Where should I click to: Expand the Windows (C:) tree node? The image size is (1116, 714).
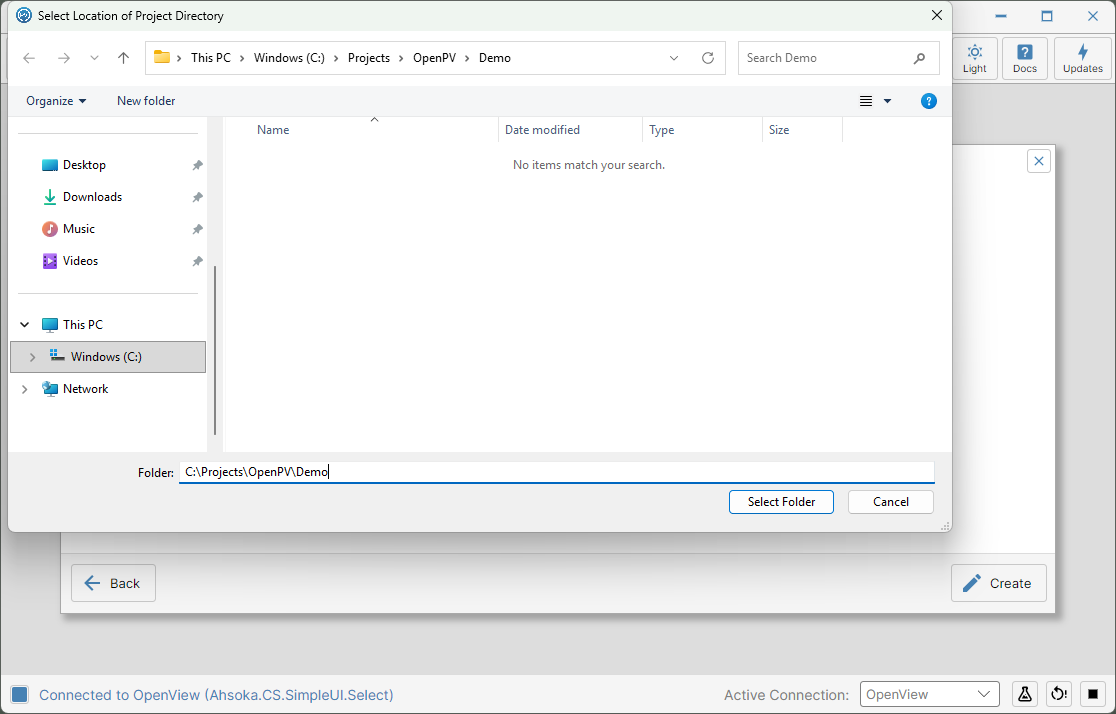tap(32, 357)
